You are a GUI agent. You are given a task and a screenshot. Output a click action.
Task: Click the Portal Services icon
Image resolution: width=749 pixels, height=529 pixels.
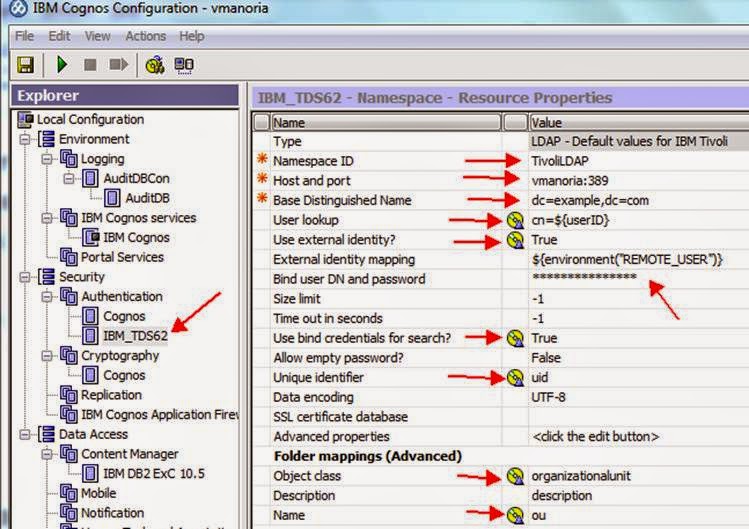click(x=69, y=257)
